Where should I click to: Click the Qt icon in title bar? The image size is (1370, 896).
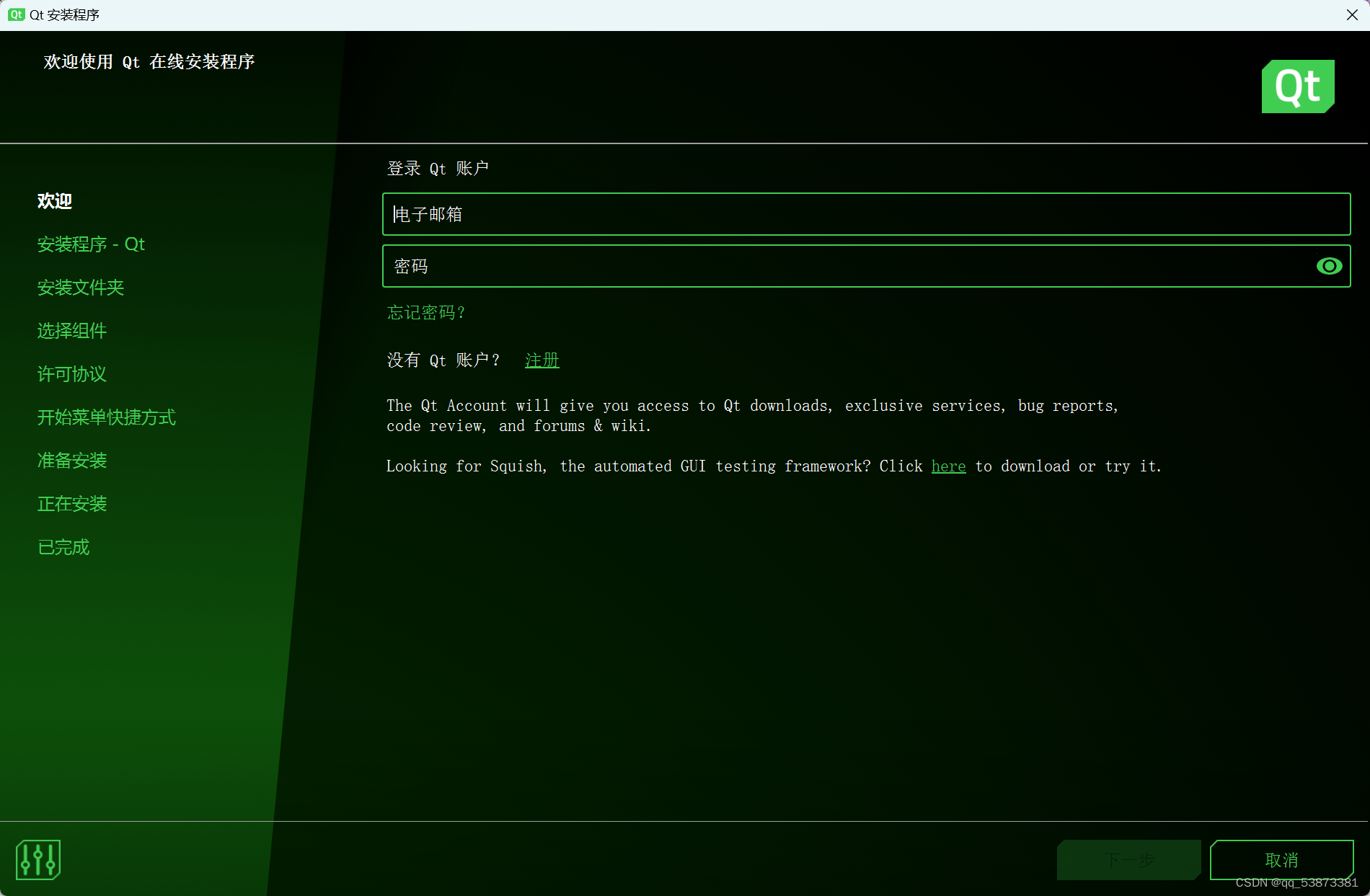pos(16,14)
